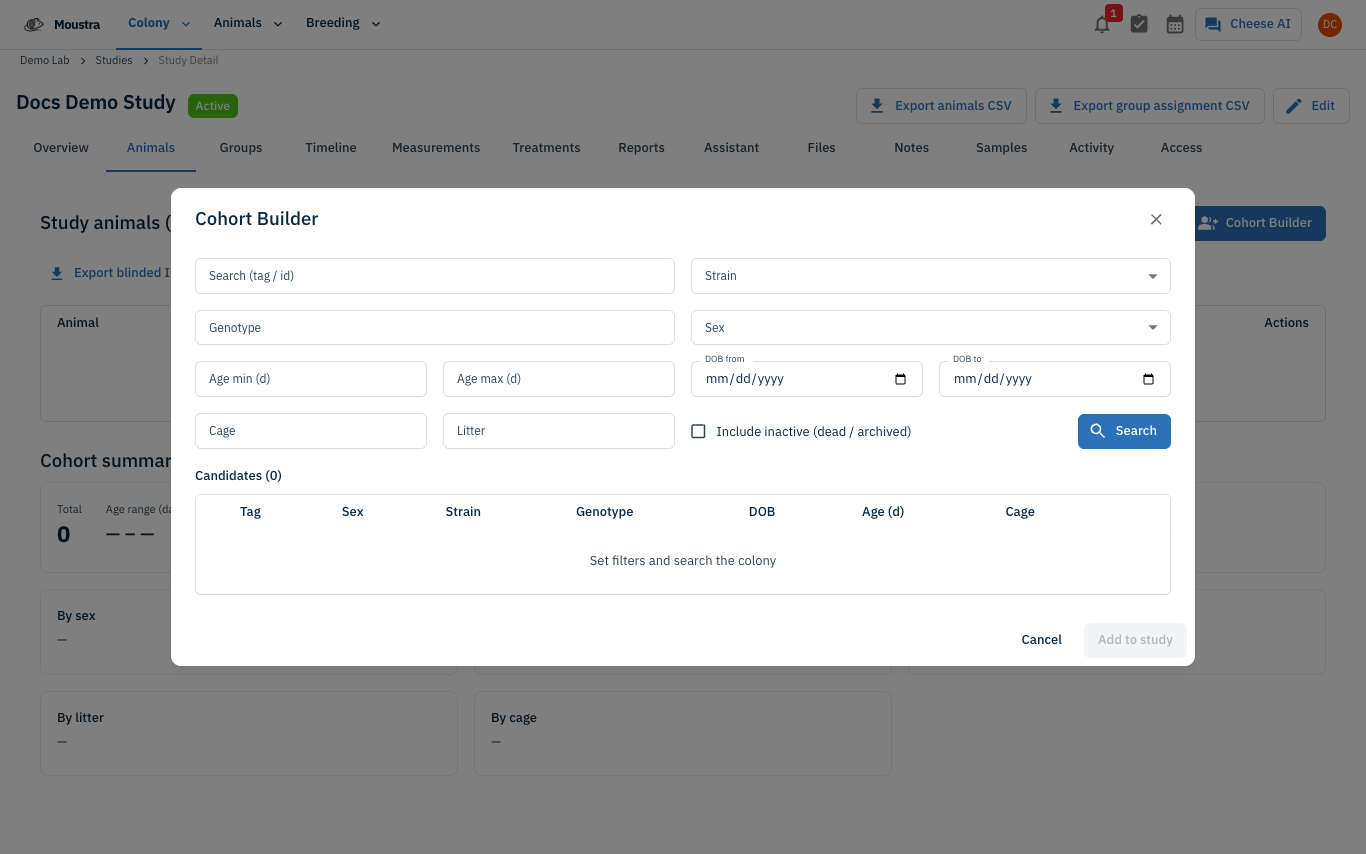This screenshot has height=854, width=1366.
Task: Click the Candidates Strain column header
Action: [x=463, y=512]
